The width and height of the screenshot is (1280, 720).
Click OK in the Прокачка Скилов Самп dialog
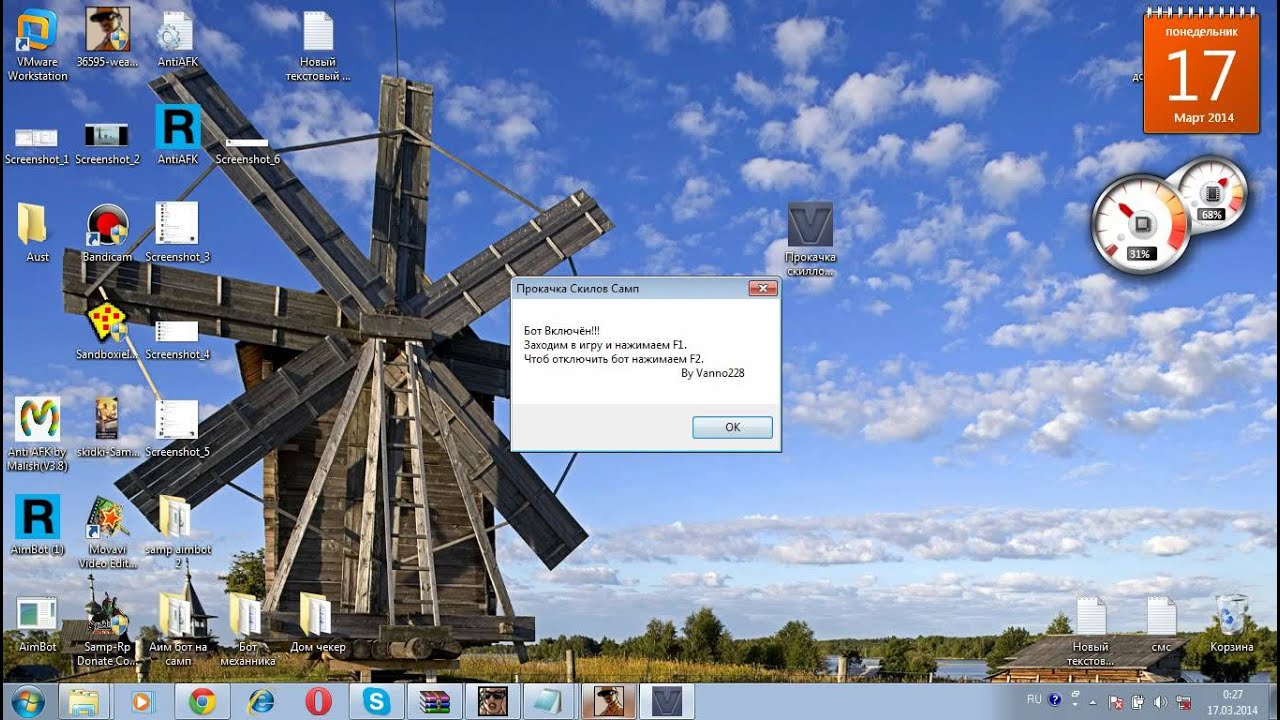(x=732, y=427)
